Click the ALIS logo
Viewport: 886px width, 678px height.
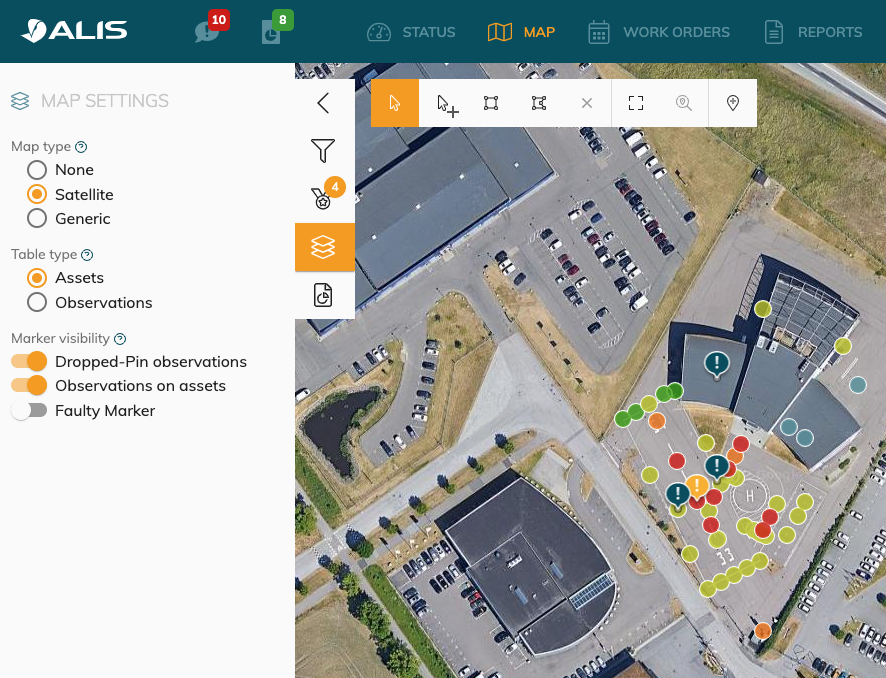pyautogui.click(x=75, y=31)
